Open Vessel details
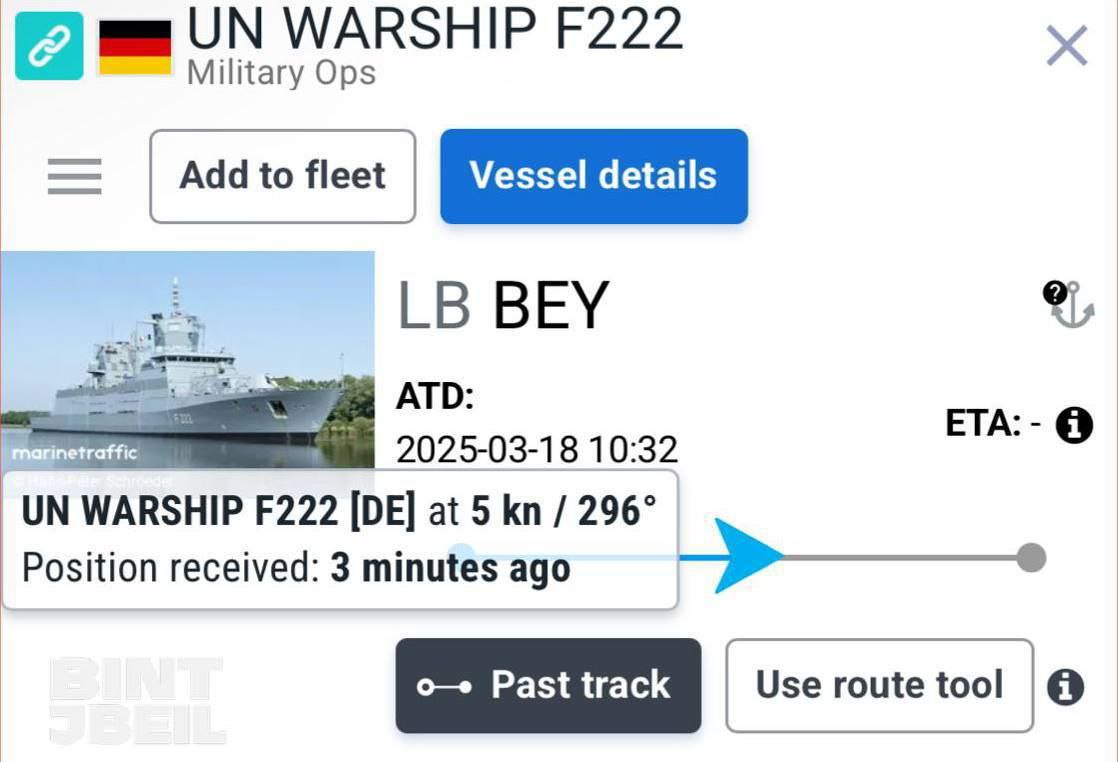The image size is (1118, 762). pos(593,176)
